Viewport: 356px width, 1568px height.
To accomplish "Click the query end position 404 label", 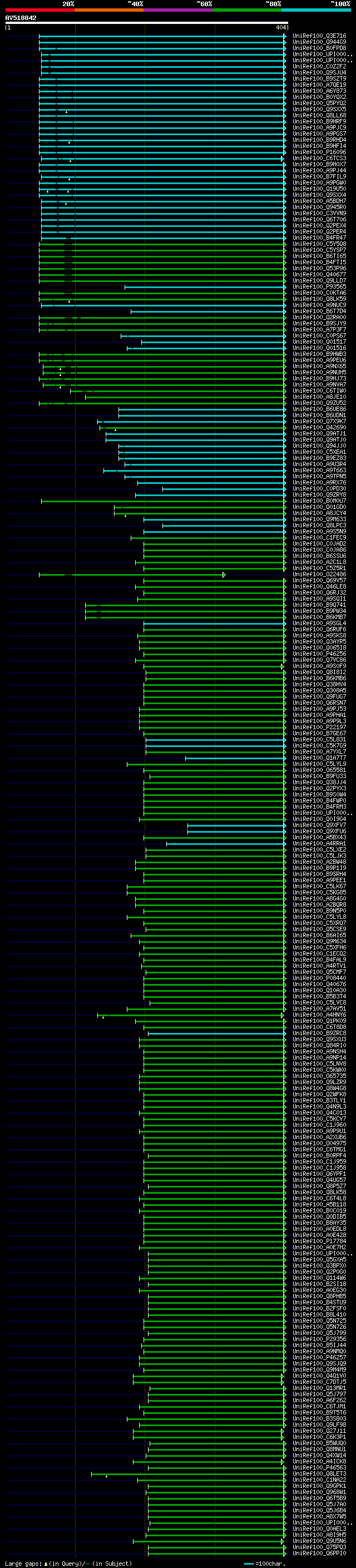I will [x=280, y=27].
